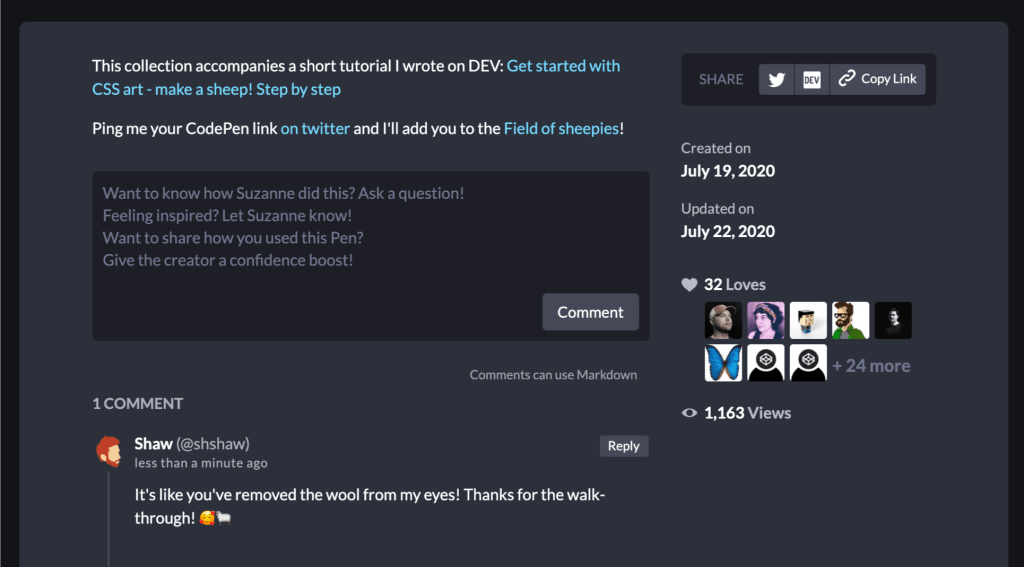View the bald man with cap avatar
Image resolution: width=1024 pixels, height=567 pixels.
[x=723, y=320]
